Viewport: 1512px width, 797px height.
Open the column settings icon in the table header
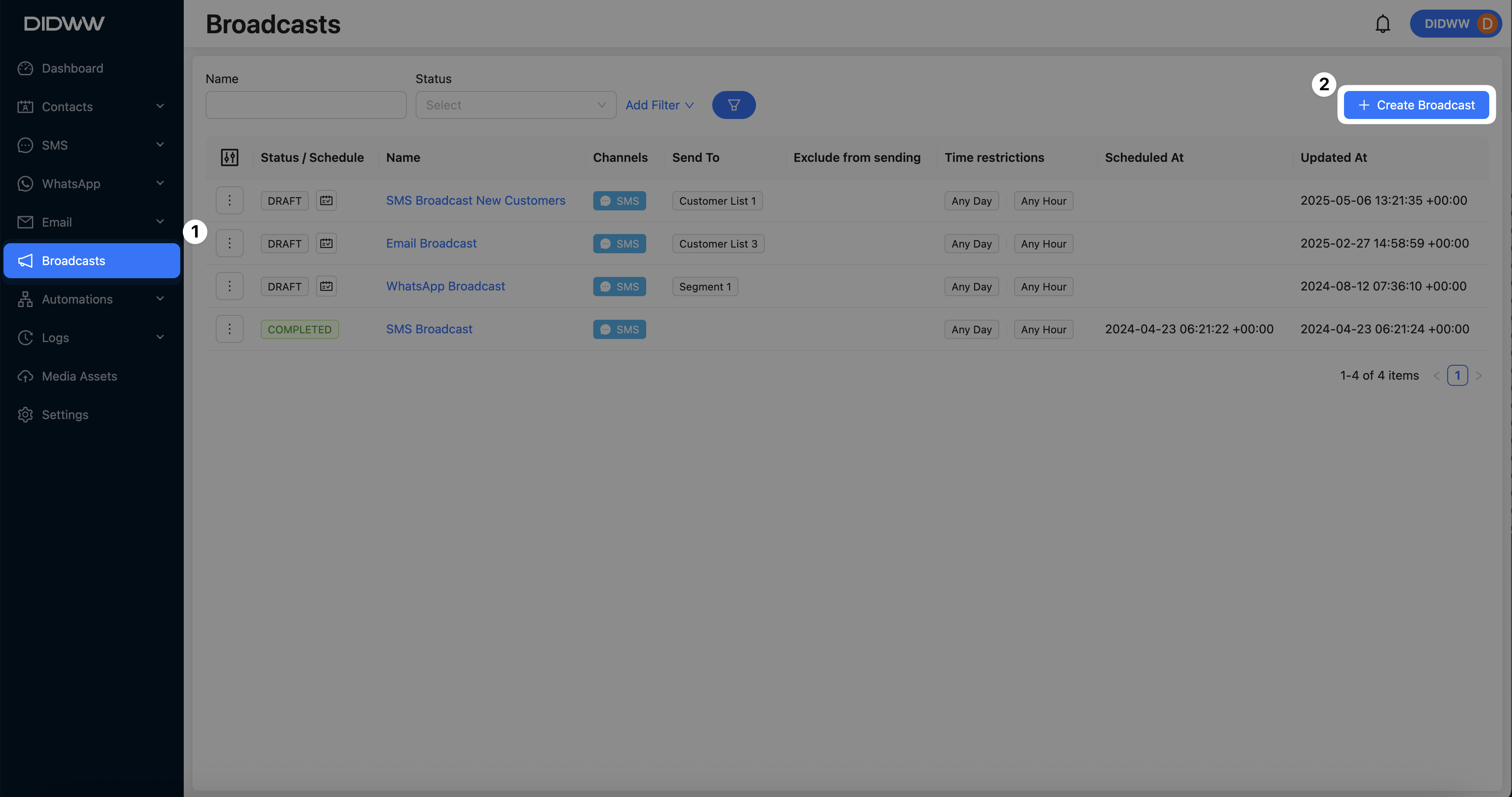pos(229,157)
